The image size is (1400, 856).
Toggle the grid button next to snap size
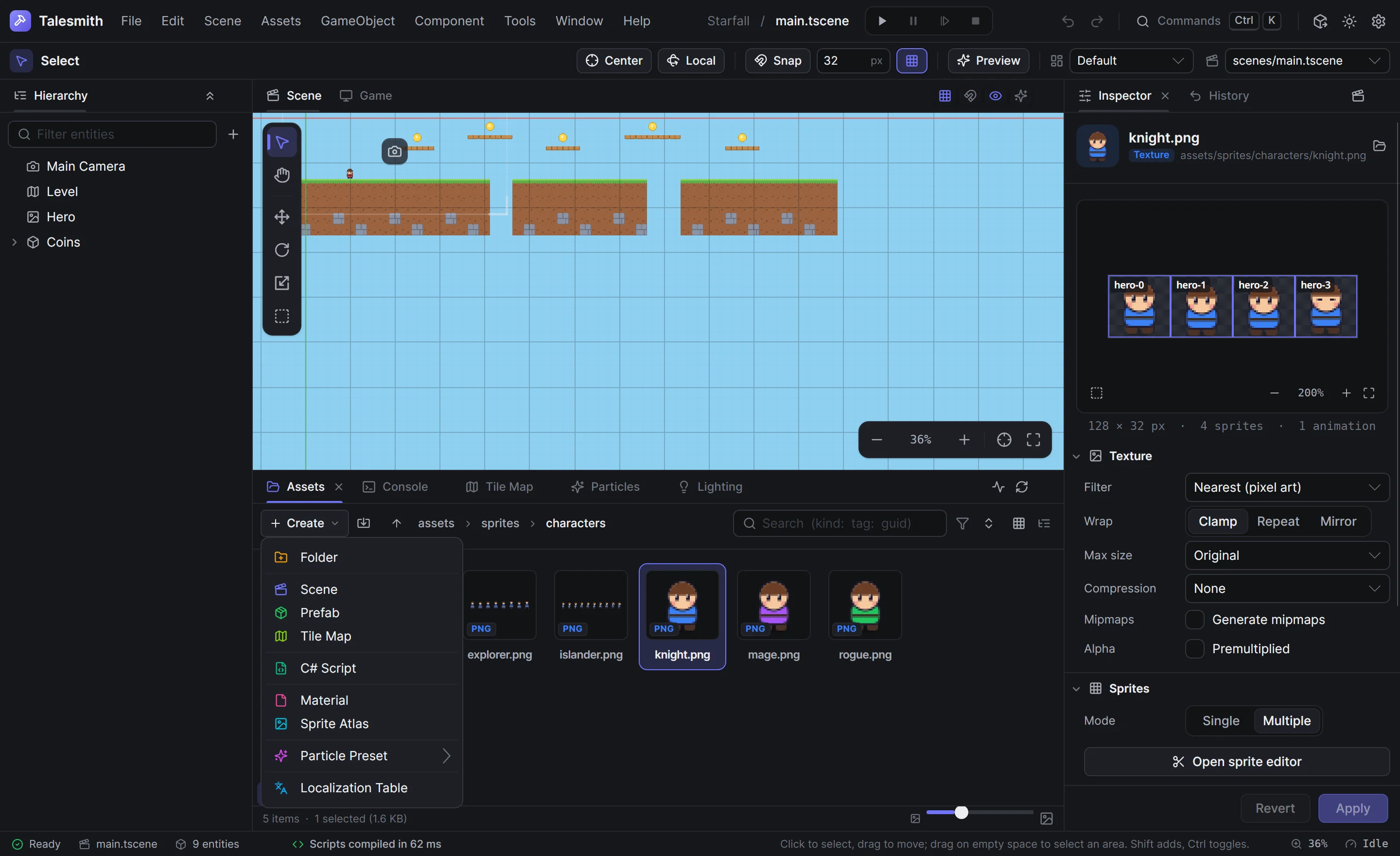911,60
